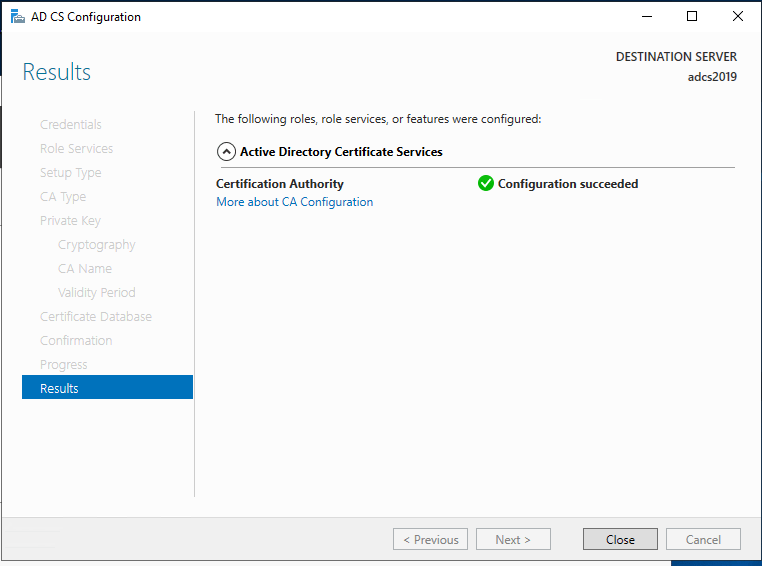Go to the Credentials step
762x566 pixels.
point(71,124)
